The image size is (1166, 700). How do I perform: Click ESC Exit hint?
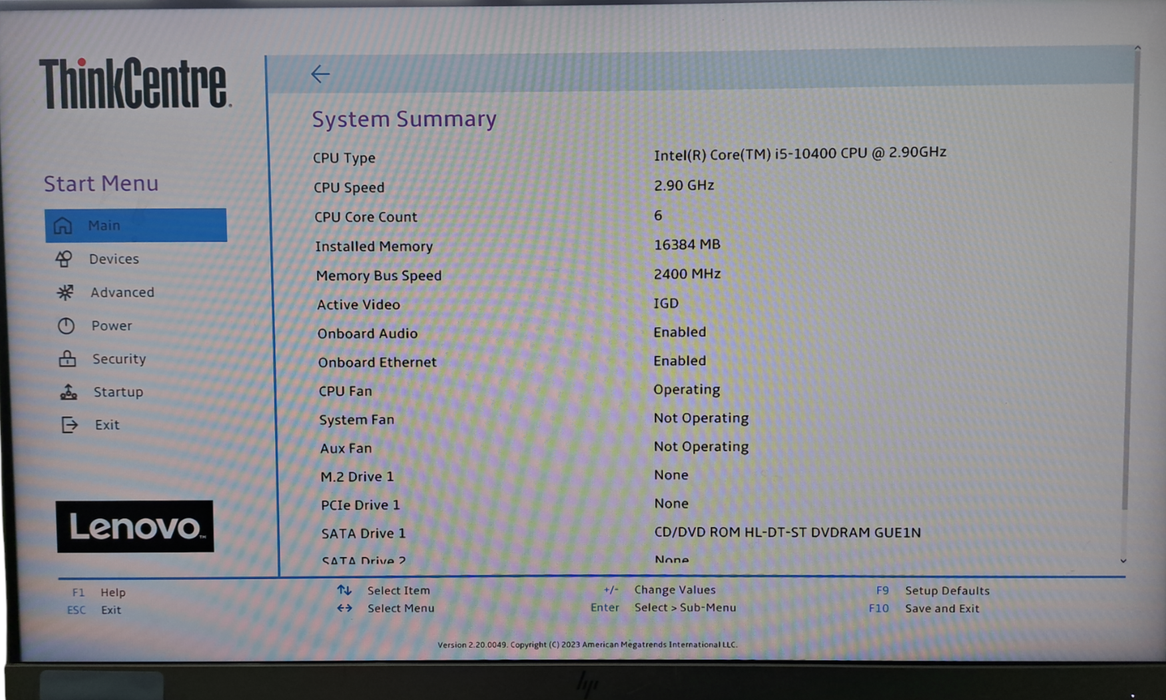coord(94,610)
